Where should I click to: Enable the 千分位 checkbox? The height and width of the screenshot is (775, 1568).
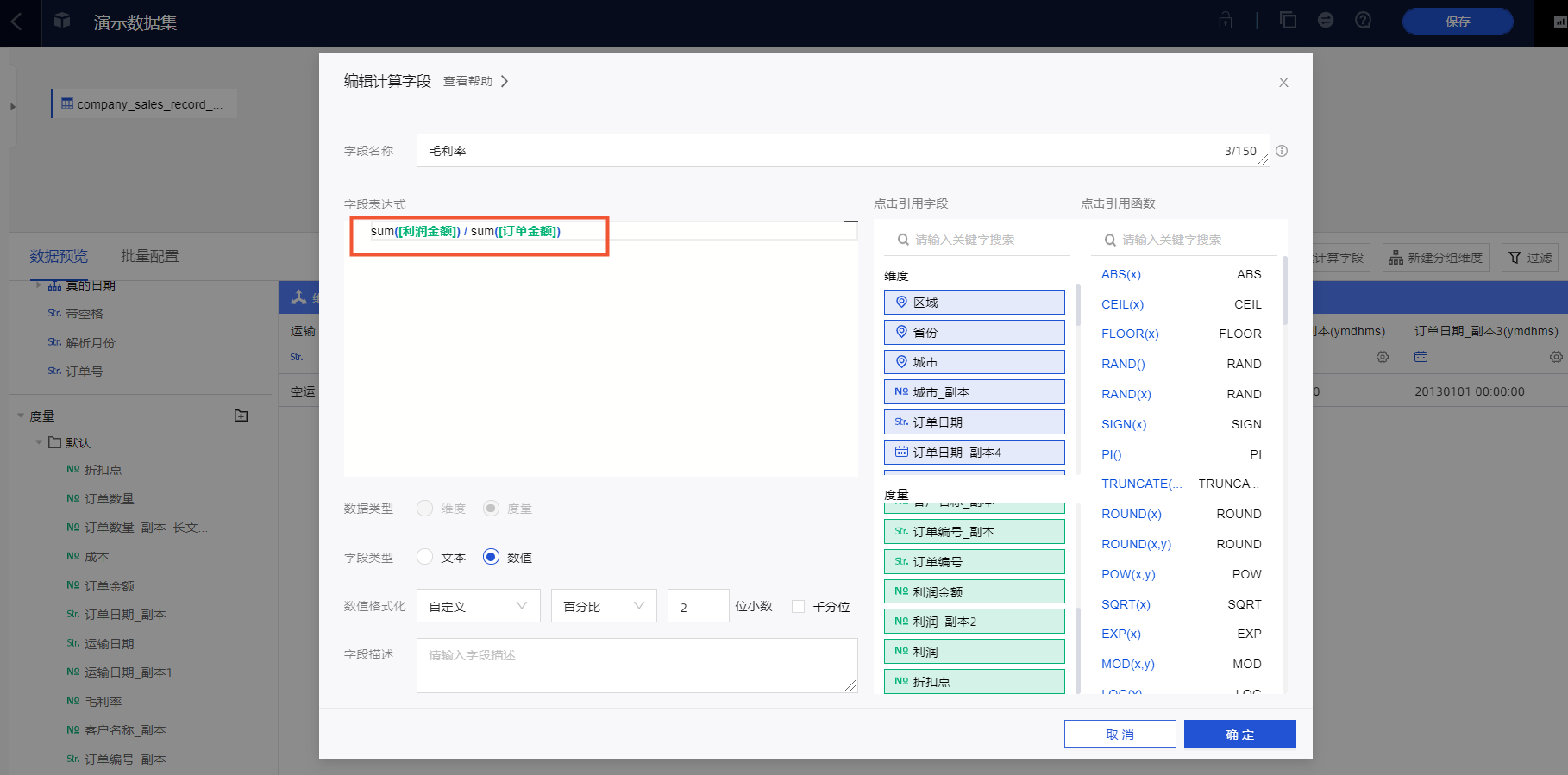tap(798, 607)
